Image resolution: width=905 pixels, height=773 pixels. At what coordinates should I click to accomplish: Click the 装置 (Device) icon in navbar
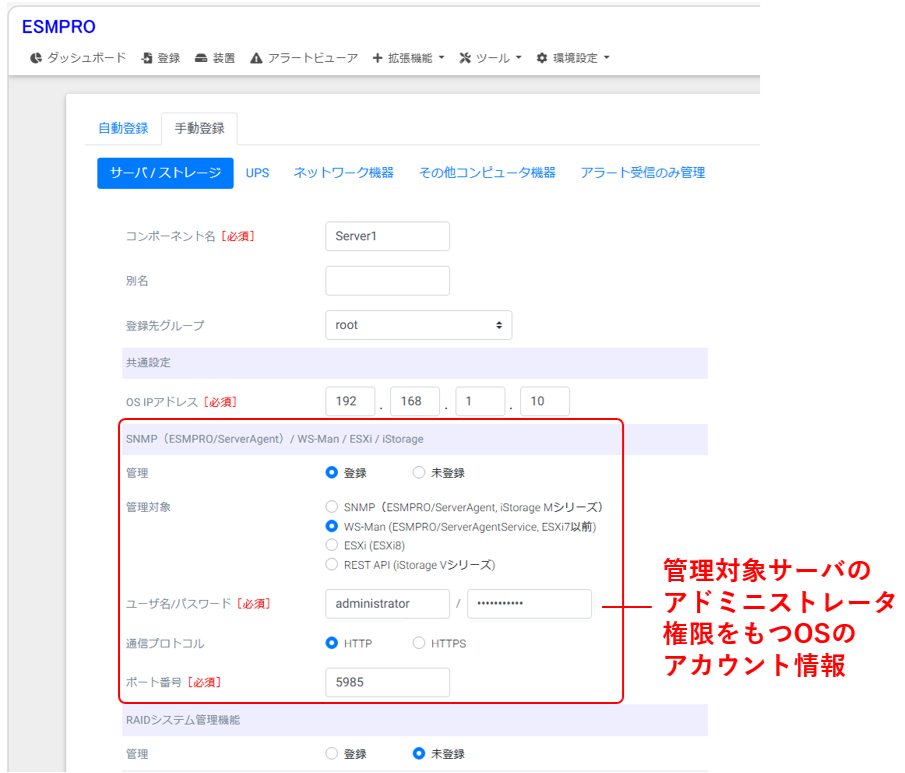pos(201,58)
